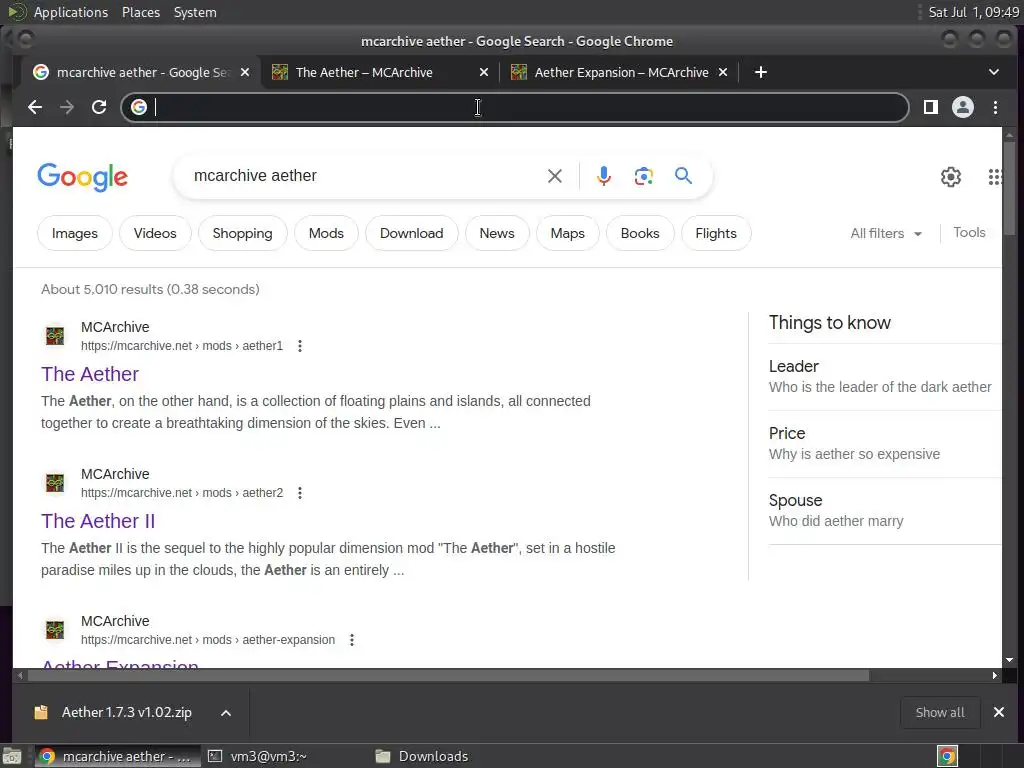Close The Aether – MCArchive tab

pyautogui.click(x=484, y=72)
